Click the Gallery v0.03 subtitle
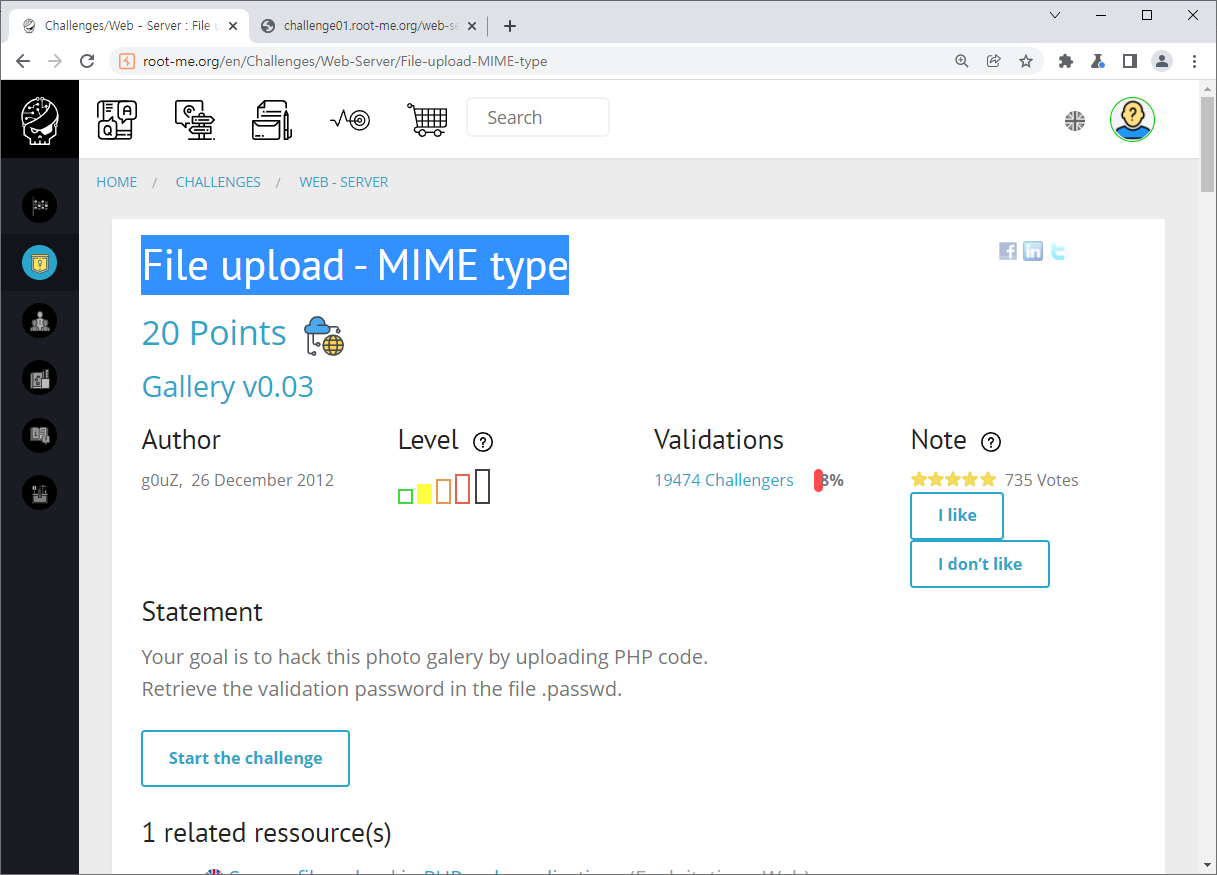This screenshot has height=875, width=1217. coord(228,386)
